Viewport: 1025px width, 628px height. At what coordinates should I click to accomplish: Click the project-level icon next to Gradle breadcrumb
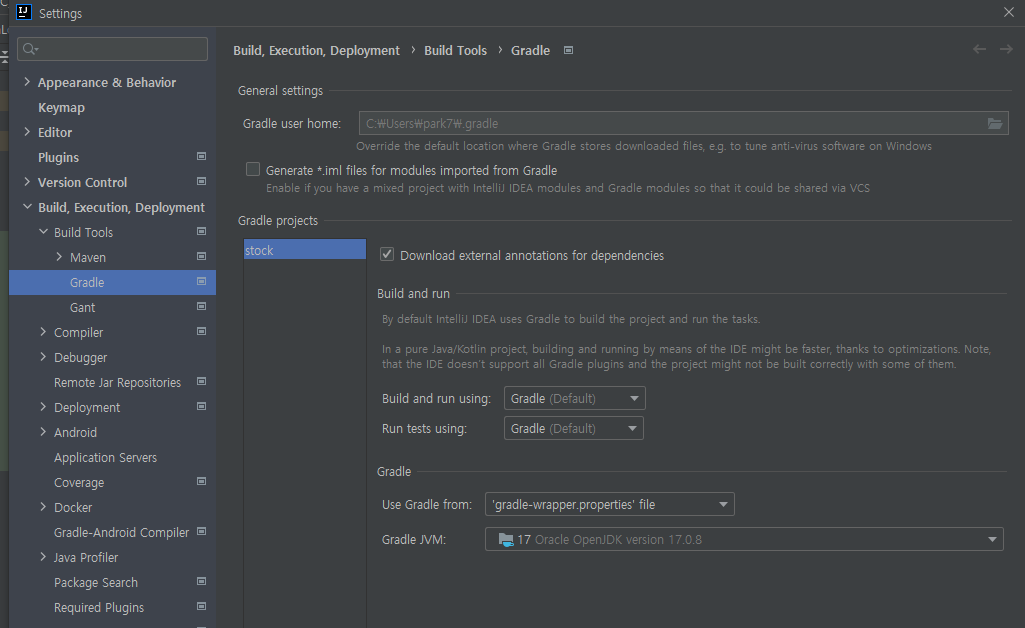(x=569, y=50)
